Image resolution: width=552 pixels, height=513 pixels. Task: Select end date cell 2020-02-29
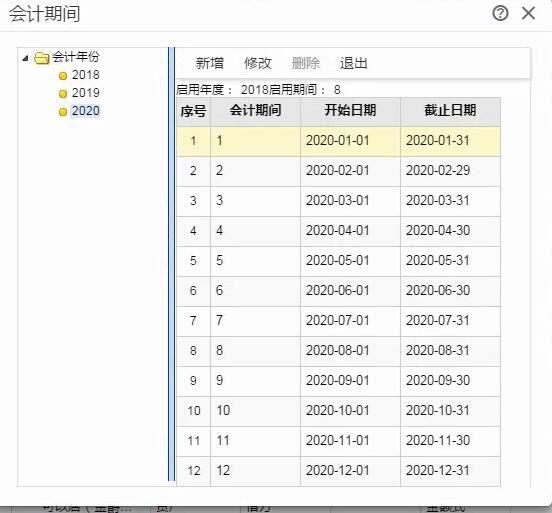pos(450,171)
